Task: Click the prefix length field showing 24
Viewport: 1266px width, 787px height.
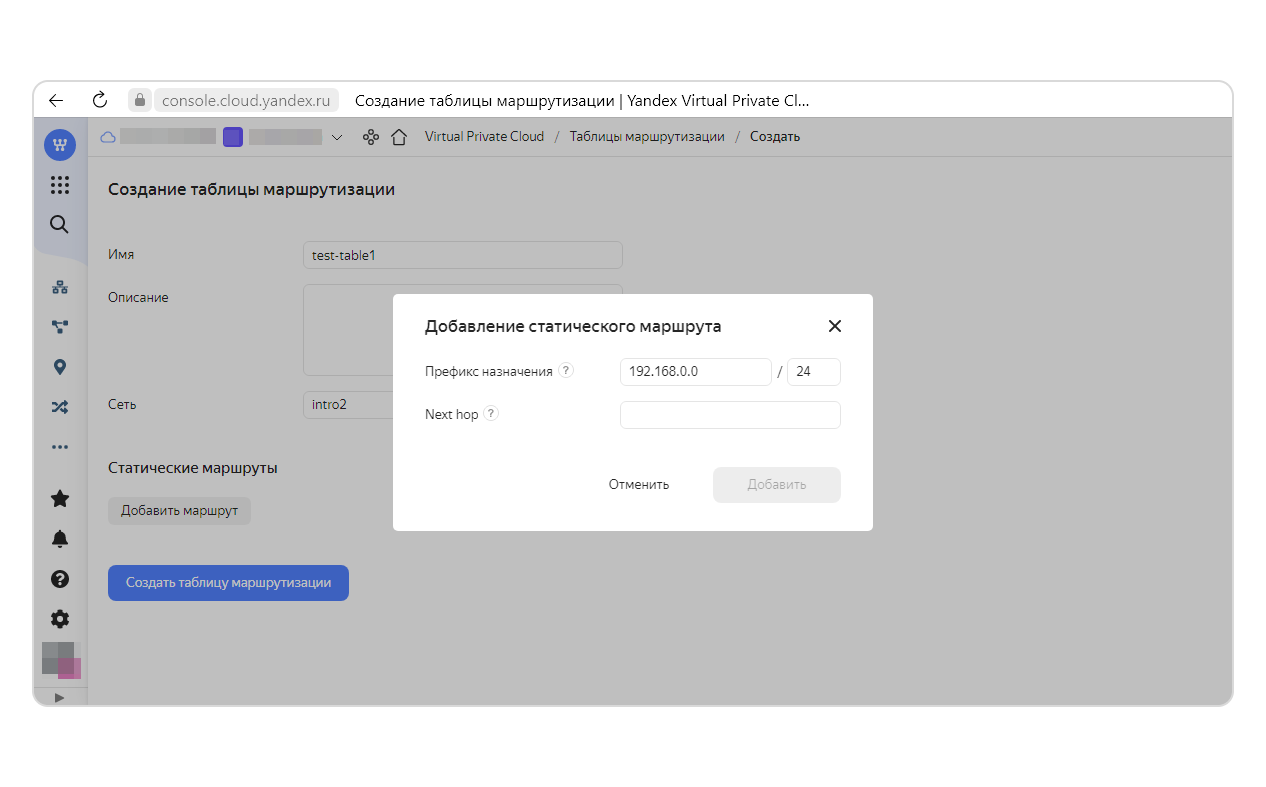Action: [x=813, y=372]
